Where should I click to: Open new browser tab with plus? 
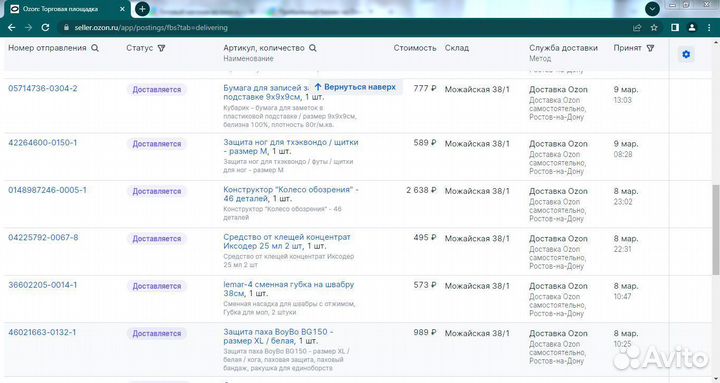click(x=142, y=9)
